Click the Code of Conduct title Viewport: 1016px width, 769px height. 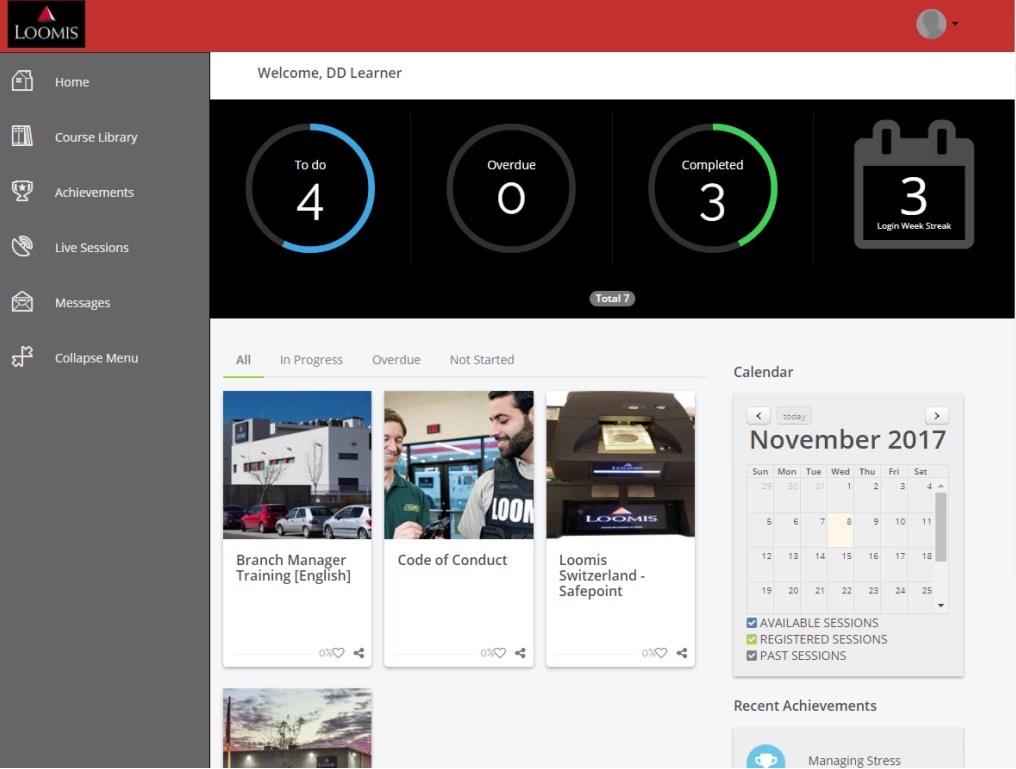tap(452, 560)
